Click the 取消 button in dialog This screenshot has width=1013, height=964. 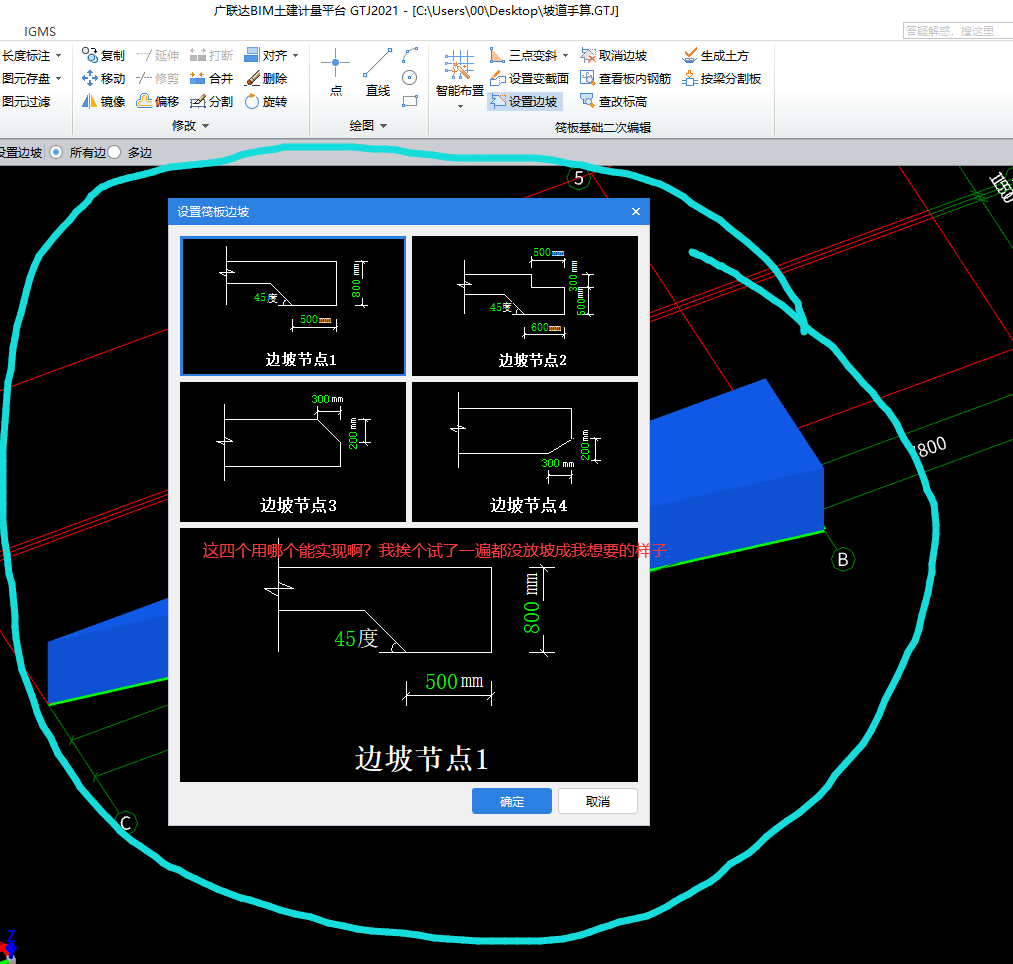(x=598, y=801)
